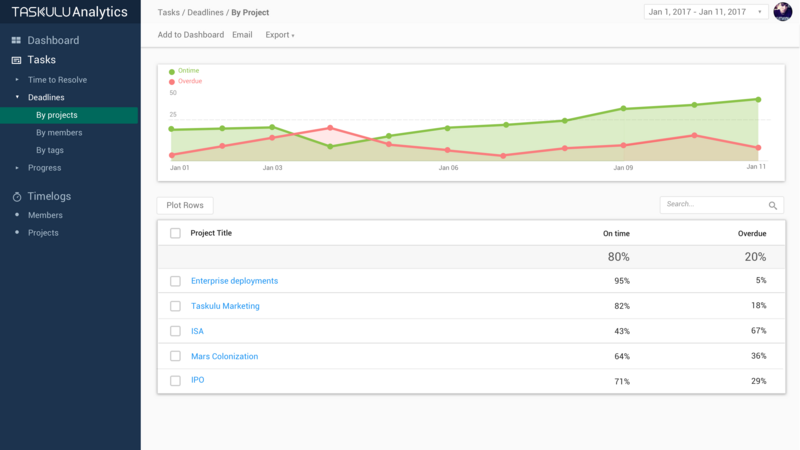Toggle the Ontime legend dot
Image resolution: width=800 pixels, height=450 pixels.
coord(172,71)
